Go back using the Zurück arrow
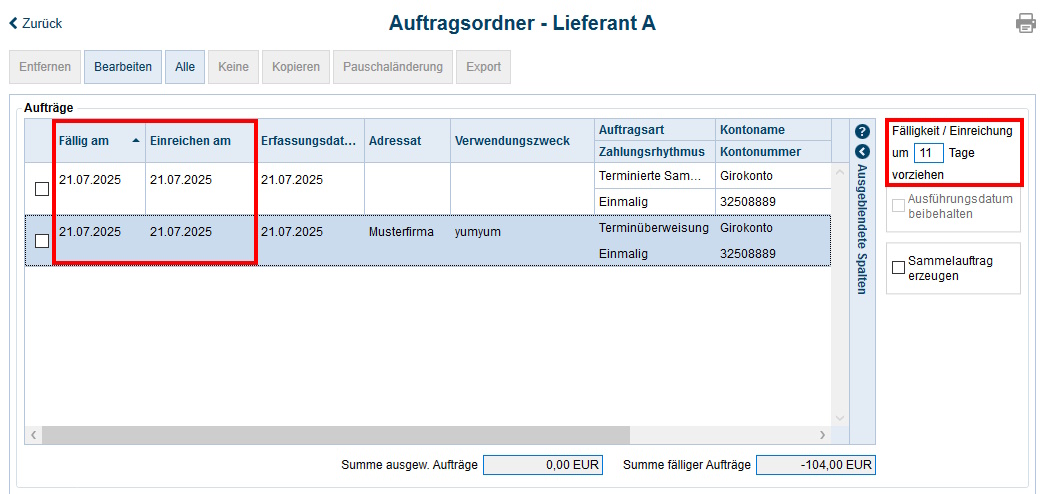The width and height of the screenshot is (1041, 494). [x=35, y=23]
